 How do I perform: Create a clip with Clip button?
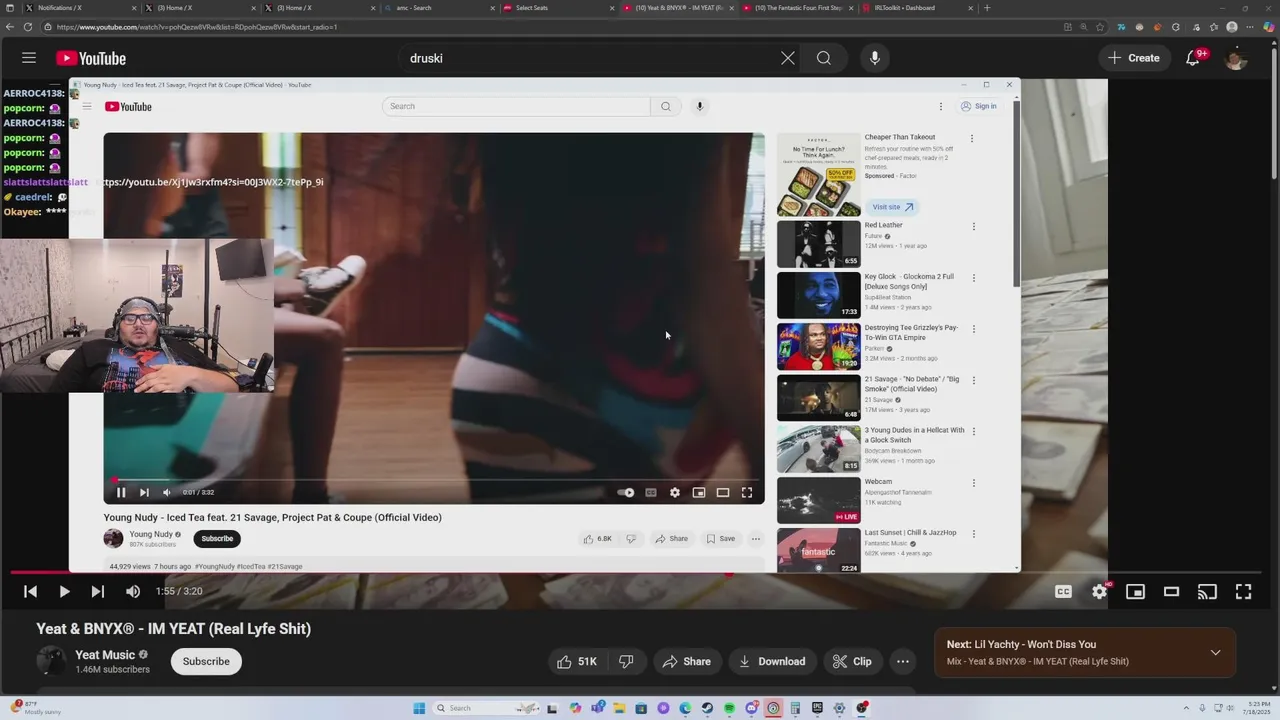(852, 661)
